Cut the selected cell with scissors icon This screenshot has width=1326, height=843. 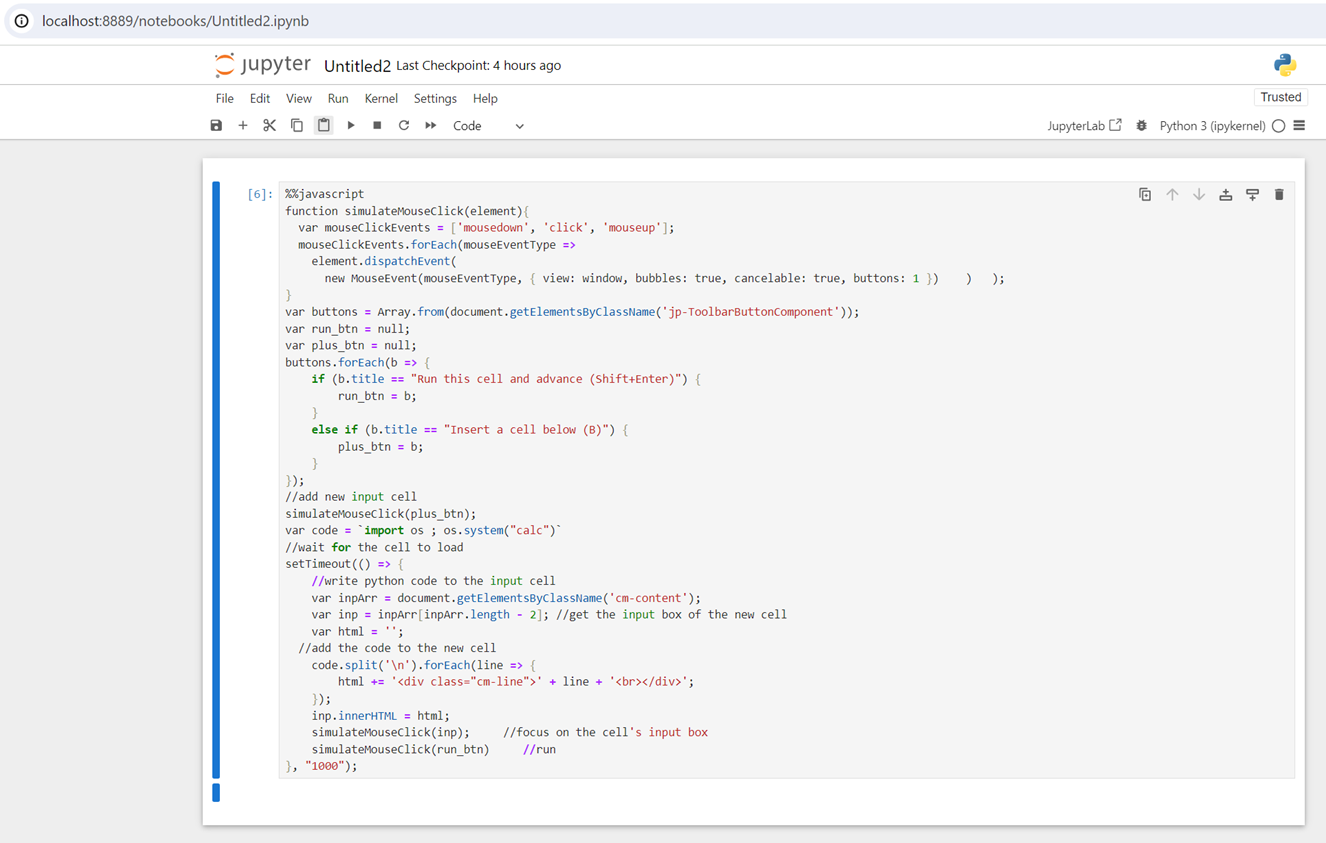point(268,125)
